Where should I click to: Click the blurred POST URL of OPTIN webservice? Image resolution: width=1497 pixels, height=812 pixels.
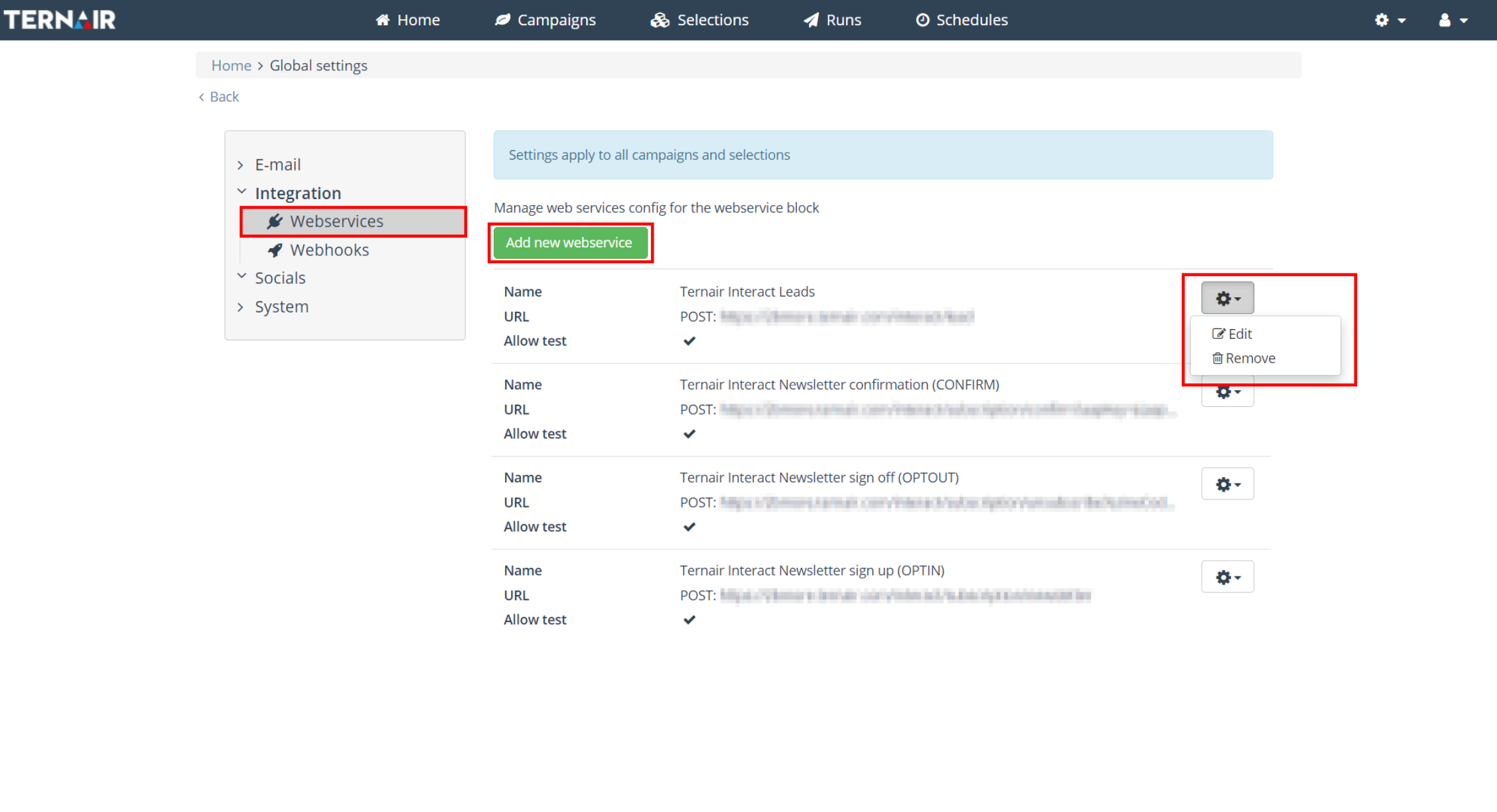905,596
